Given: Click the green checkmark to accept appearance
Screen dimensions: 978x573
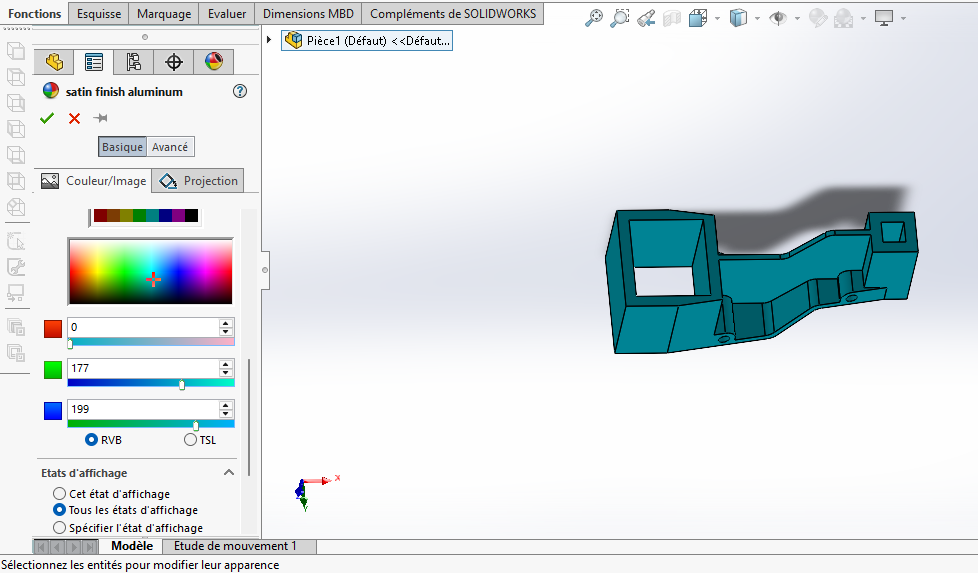Looking at the screenshot, I should (47, 119).
